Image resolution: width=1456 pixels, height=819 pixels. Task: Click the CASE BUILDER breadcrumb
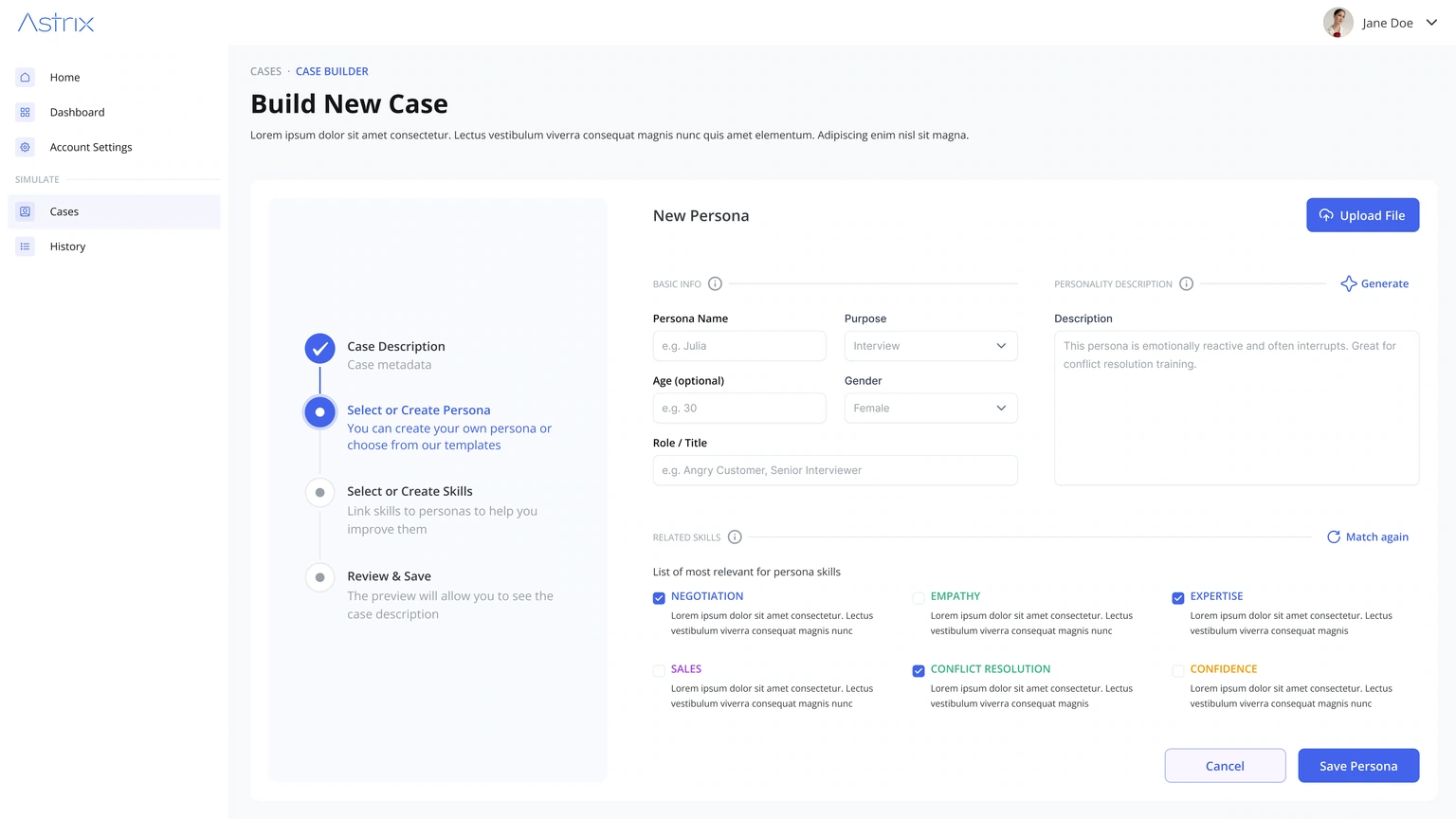[x=332, y=71]
